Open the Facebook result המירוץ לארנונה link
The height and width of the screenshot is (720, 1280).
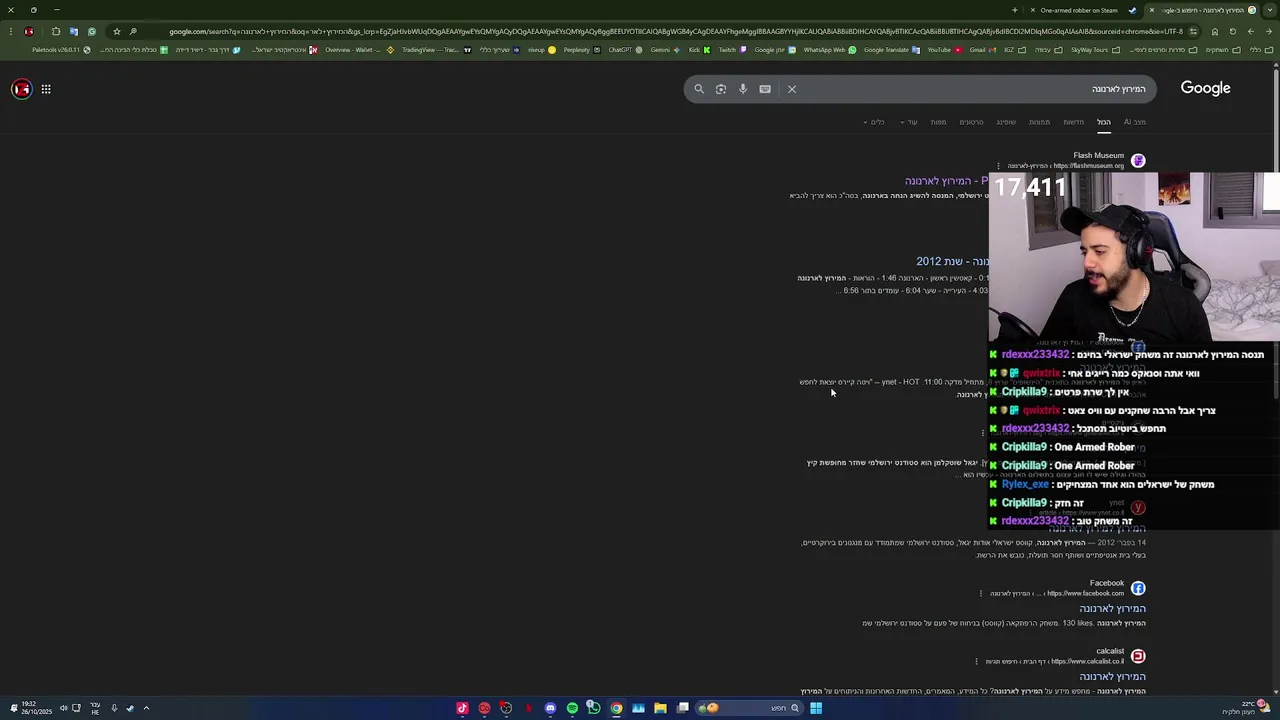[1112, 608]
